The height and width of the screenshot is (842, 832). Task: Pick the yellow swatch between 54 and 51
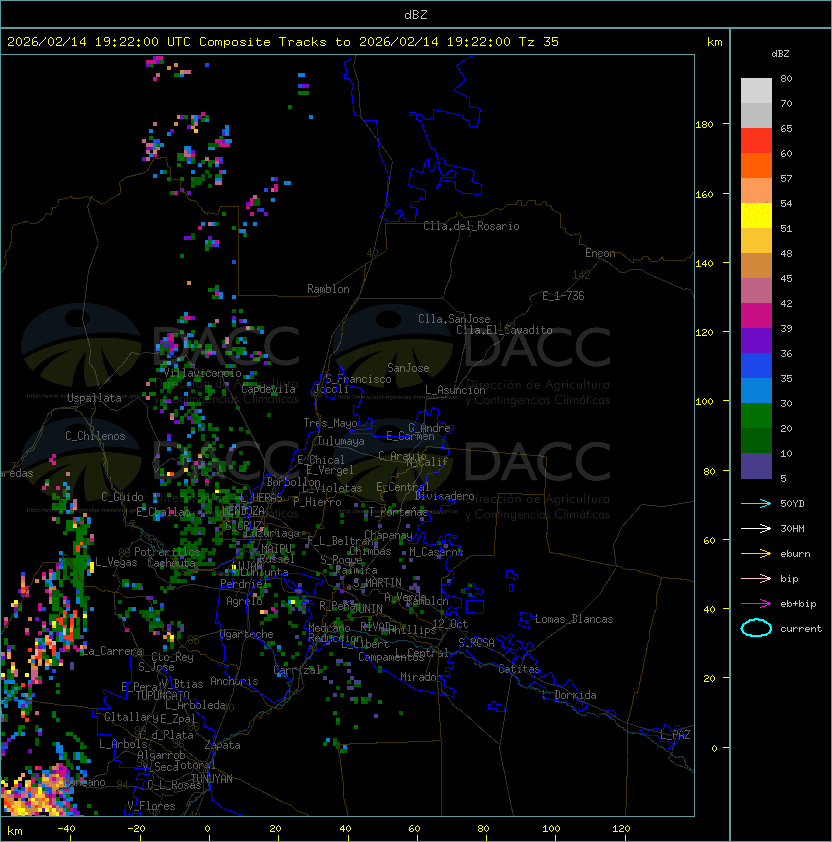click(x=756, y=216)
